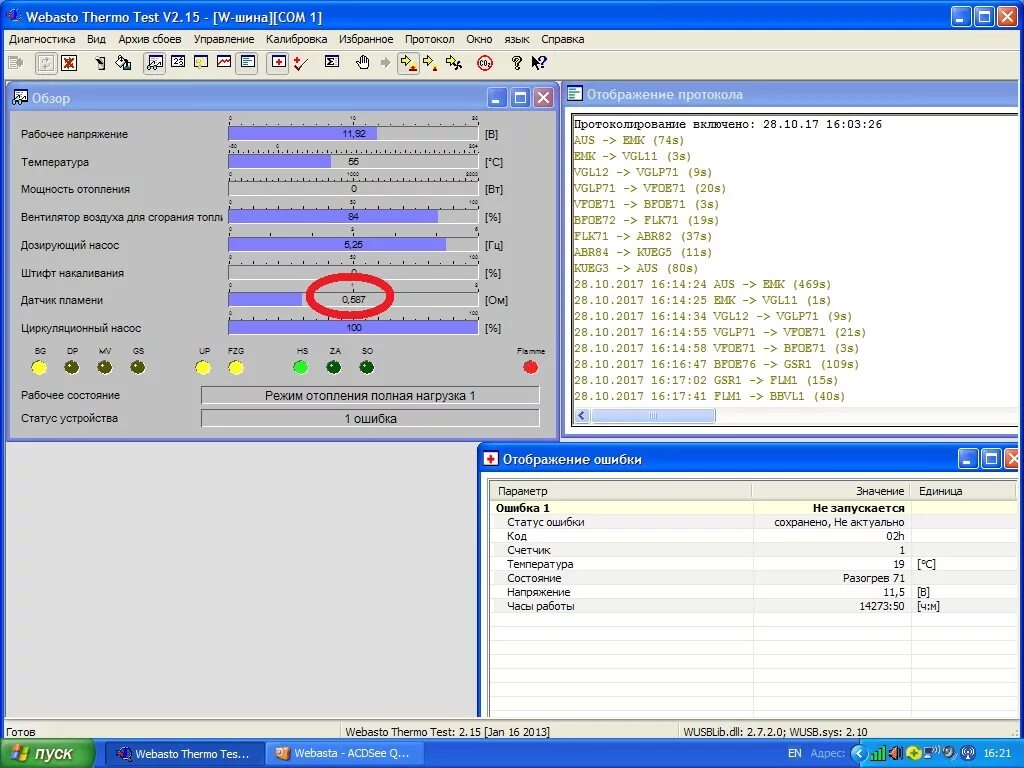Screen dimensions: 1024x768
Task: Click the Единица column header
Action: click(963, 491)
